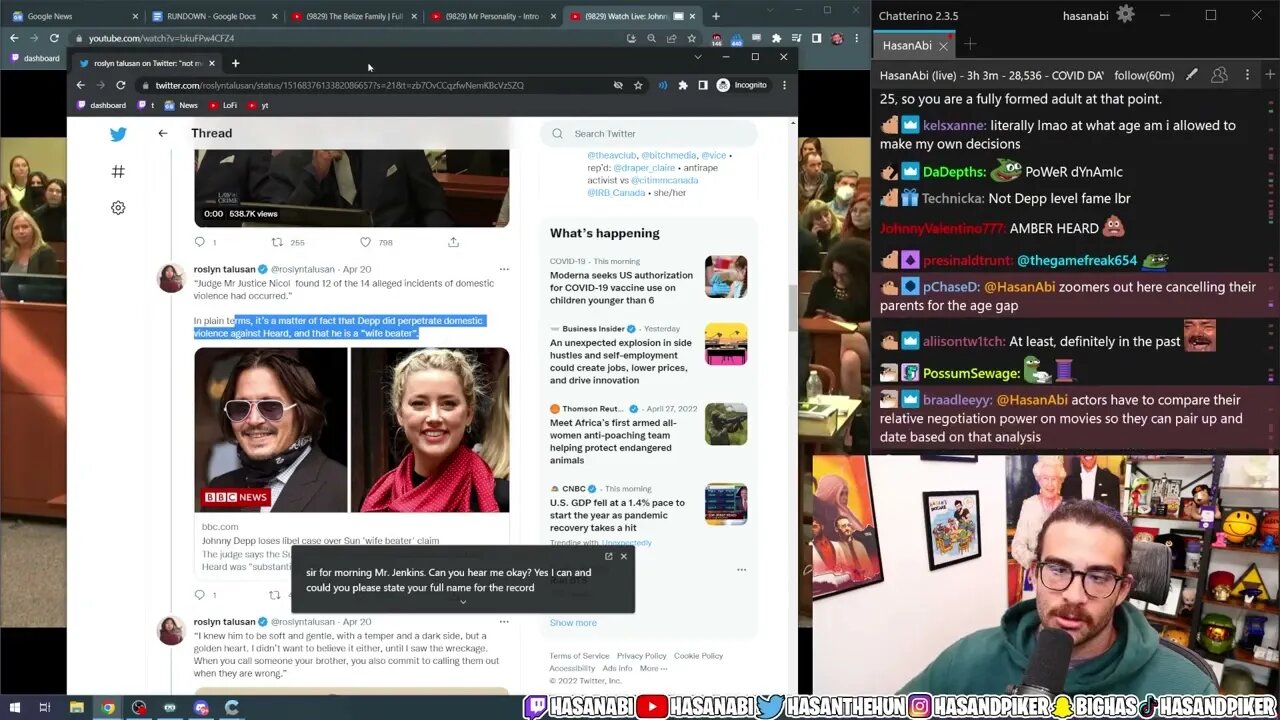
Task: Open File Explorer from the taskbar
Action: [77, 708]
